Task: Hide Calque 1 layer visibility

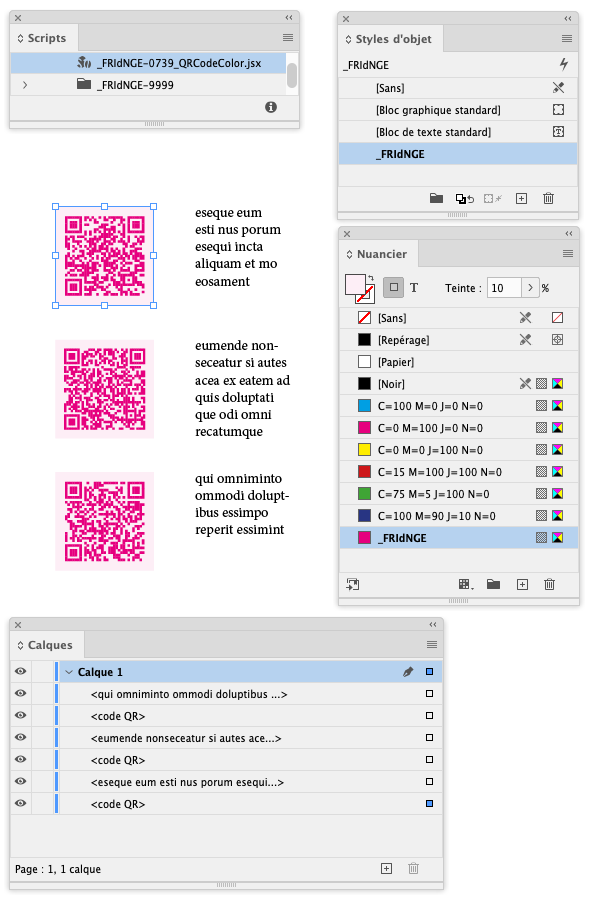Action: point(21,671)
